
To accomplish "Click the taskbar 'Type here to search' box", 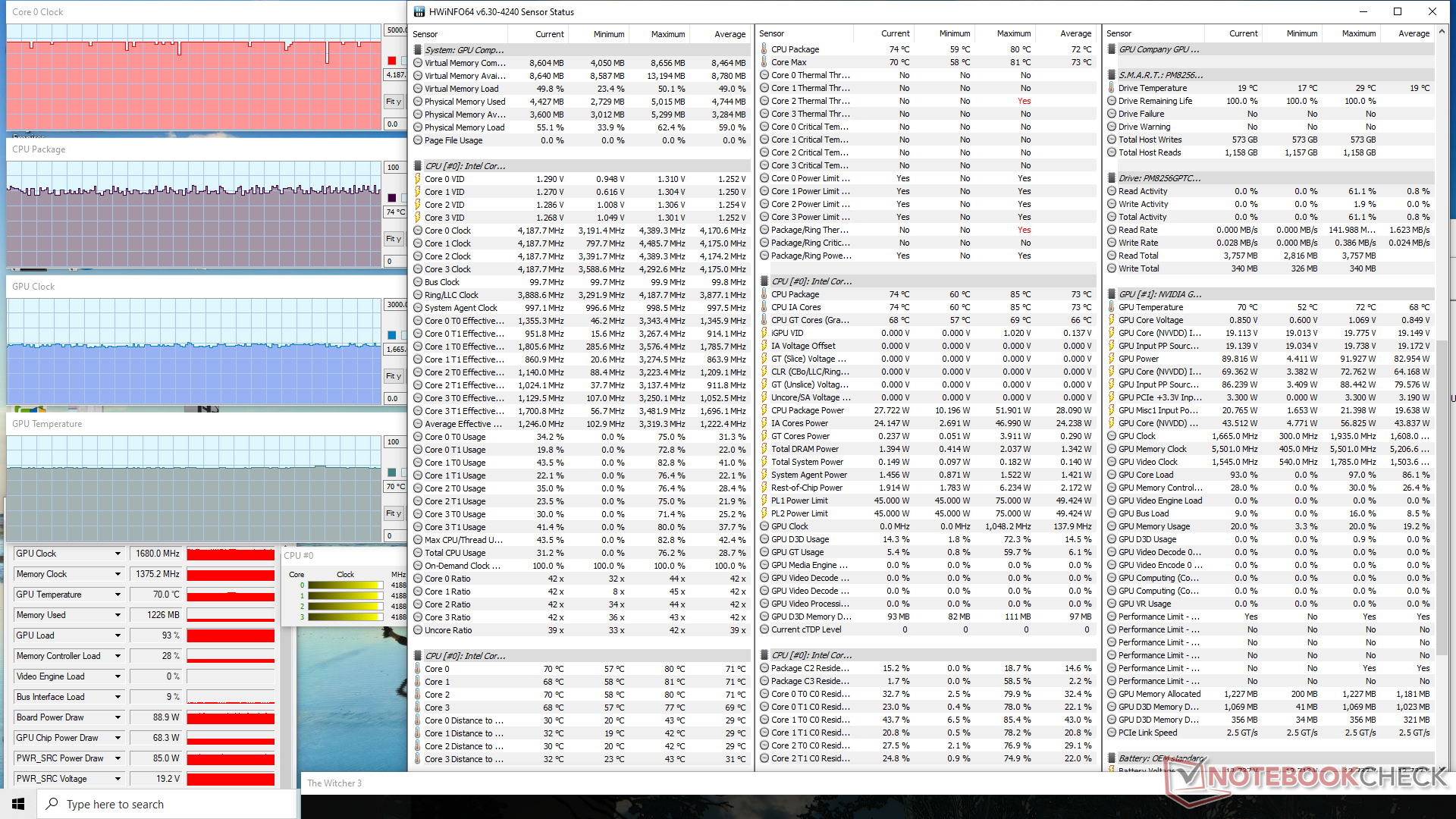I will click(x=168, y=804).
